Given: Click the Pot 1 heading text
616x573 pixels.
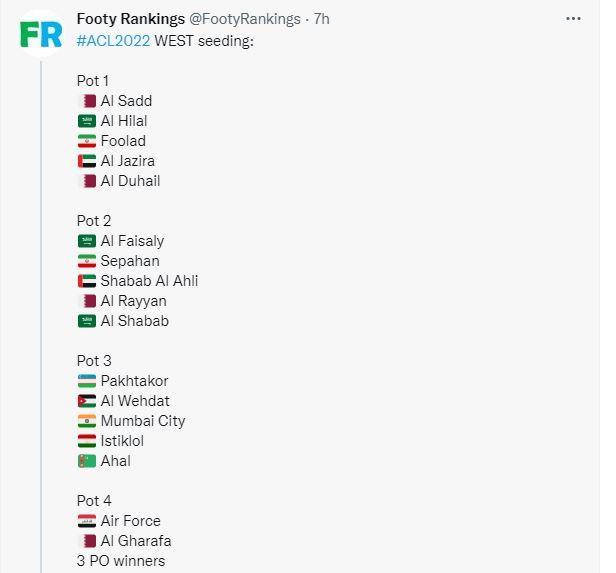Looking at the screenshot, I should tap(93, 81).
